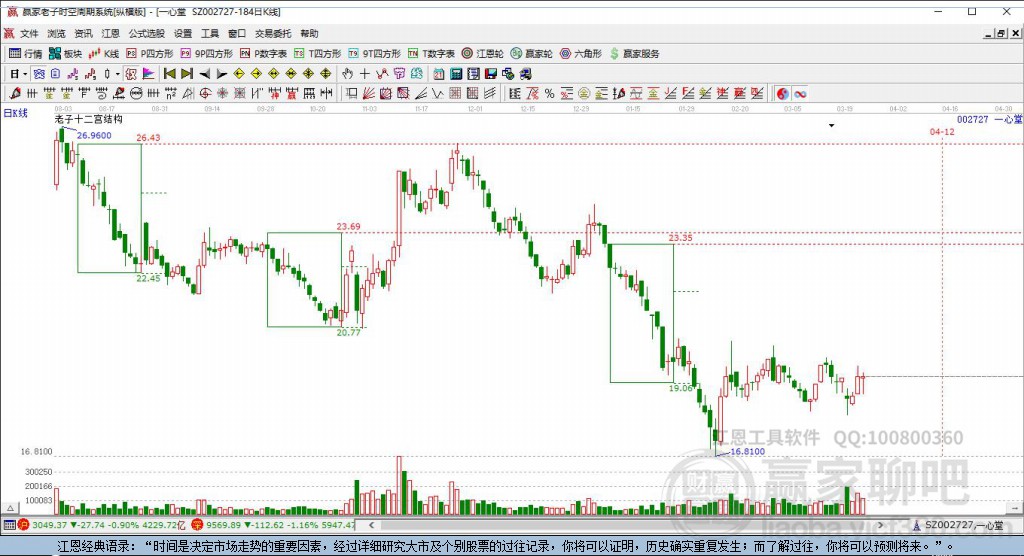Toggle the highlighted pattern-view icon beside 日
Viewport: 1024px width, 556px height.
pos(39,74)
